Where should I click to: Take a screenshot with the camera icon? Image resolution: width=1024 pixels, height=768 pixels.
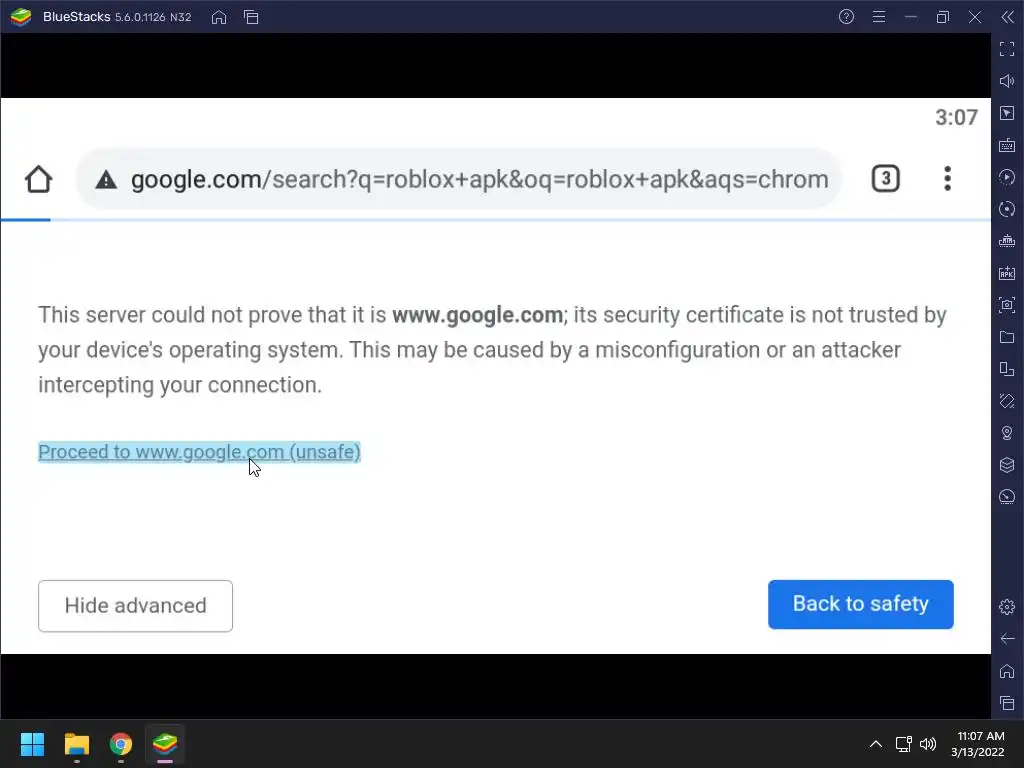click(1006, 305)
